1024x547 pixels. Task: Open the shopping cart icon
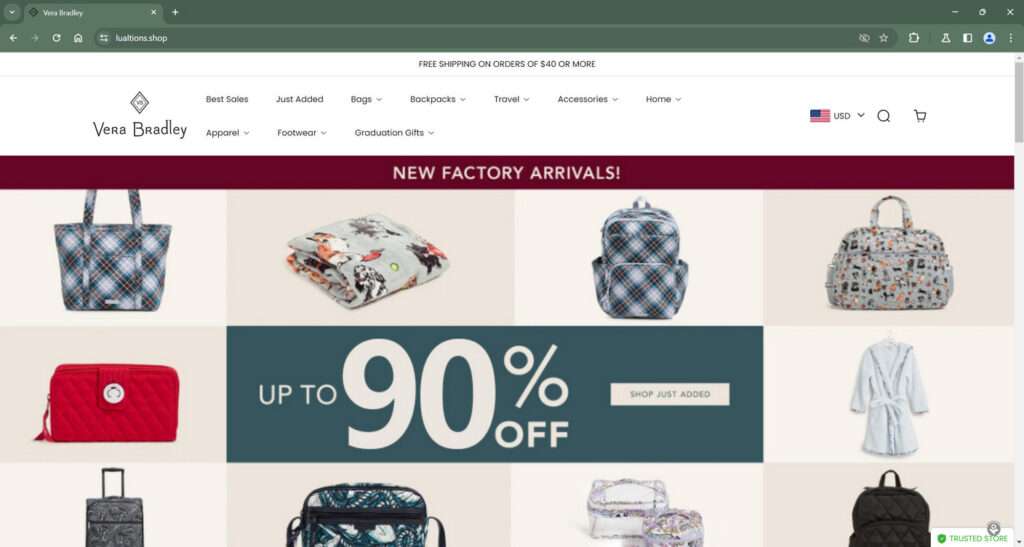[920, 116]
